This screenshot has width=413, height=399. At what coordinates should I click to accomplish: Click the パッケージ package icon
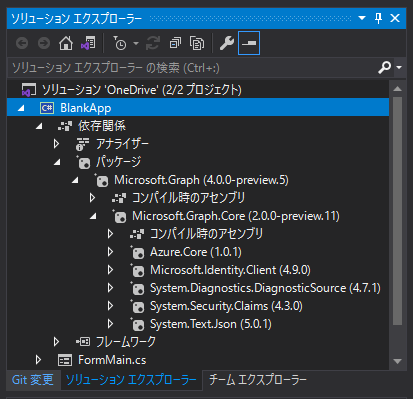[83, 162]
